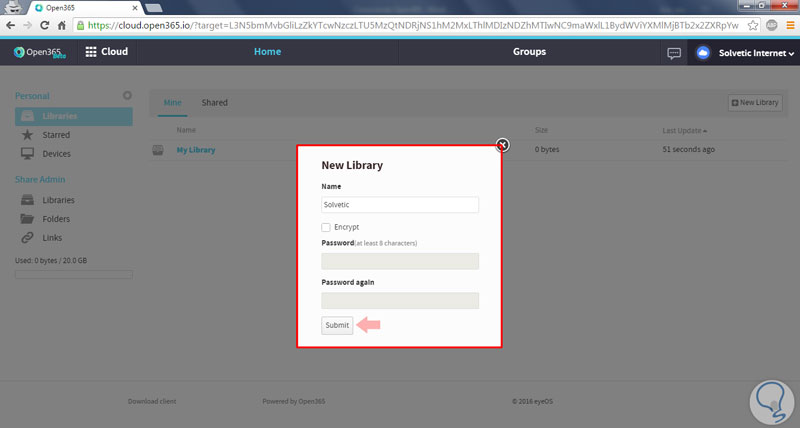Reload the page

pyautogui.click(x=44, y=25)
